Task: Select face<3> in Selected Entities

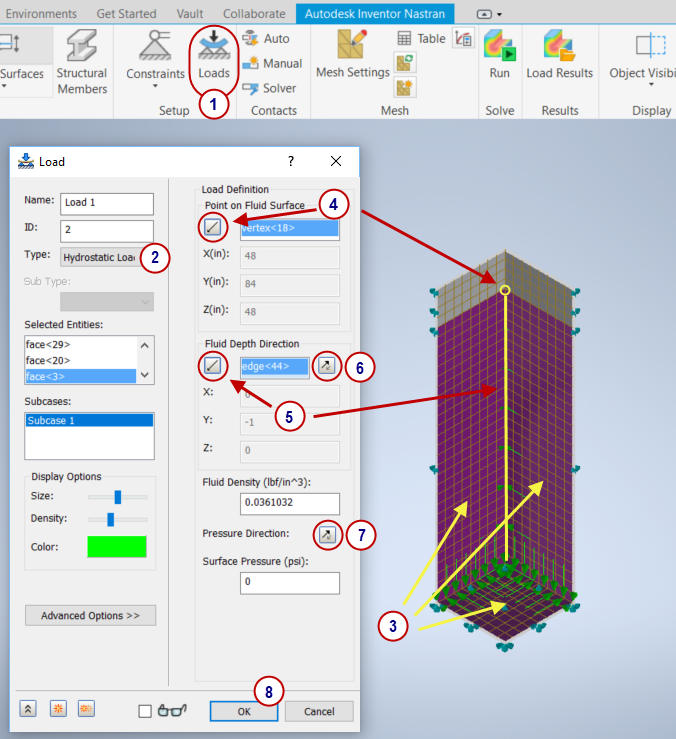Action: pos(81,376)
